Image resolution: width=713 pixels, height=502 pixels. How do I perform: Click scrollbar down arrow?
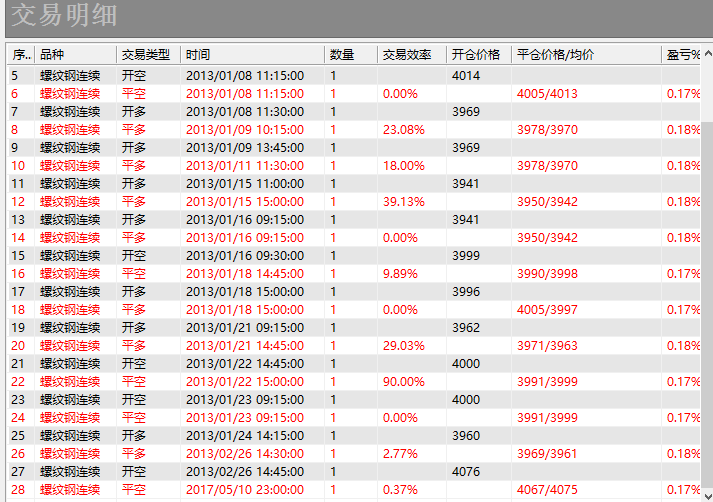708,496
